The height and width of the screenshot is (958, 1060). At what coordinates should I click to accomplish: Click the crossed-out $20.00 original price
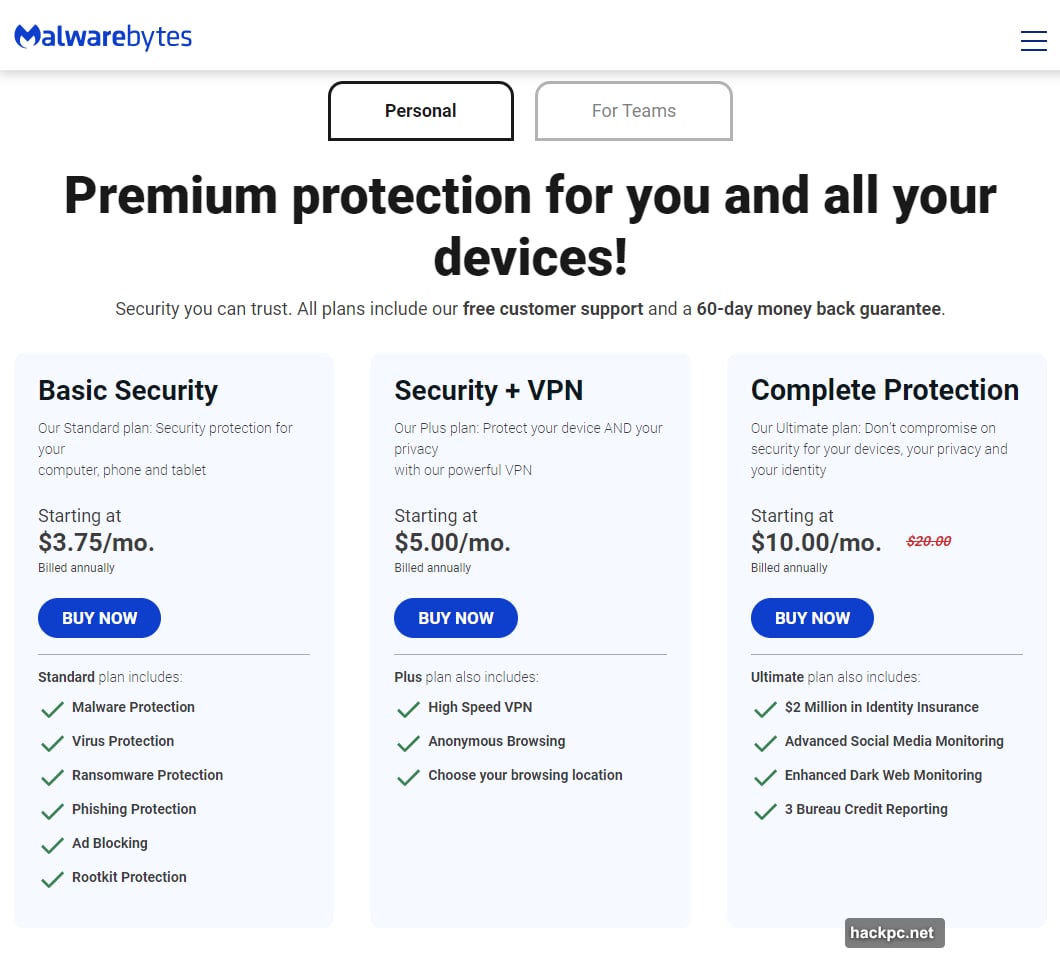(x=928, y=541)
